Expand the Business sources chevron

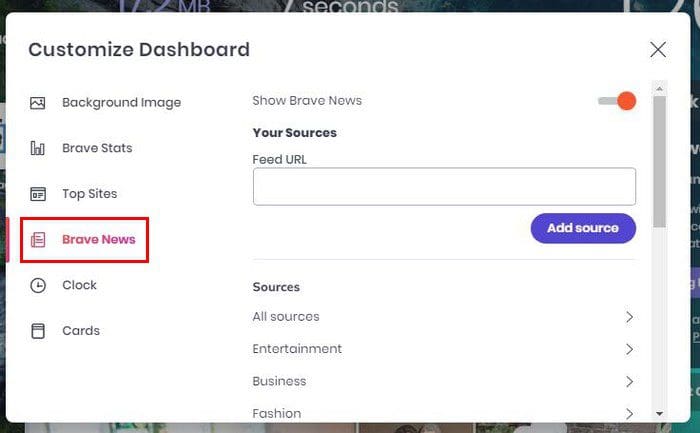629,382
